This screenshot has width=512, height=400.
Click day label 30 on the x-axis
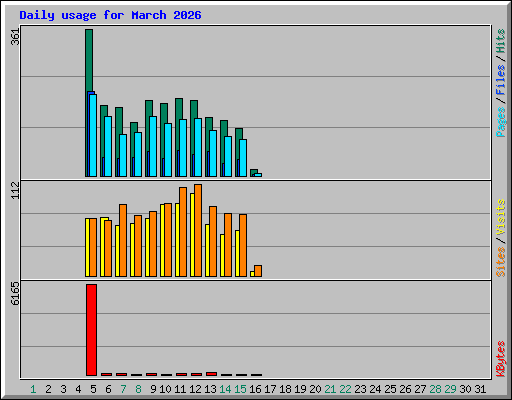(x=465, y=389)
